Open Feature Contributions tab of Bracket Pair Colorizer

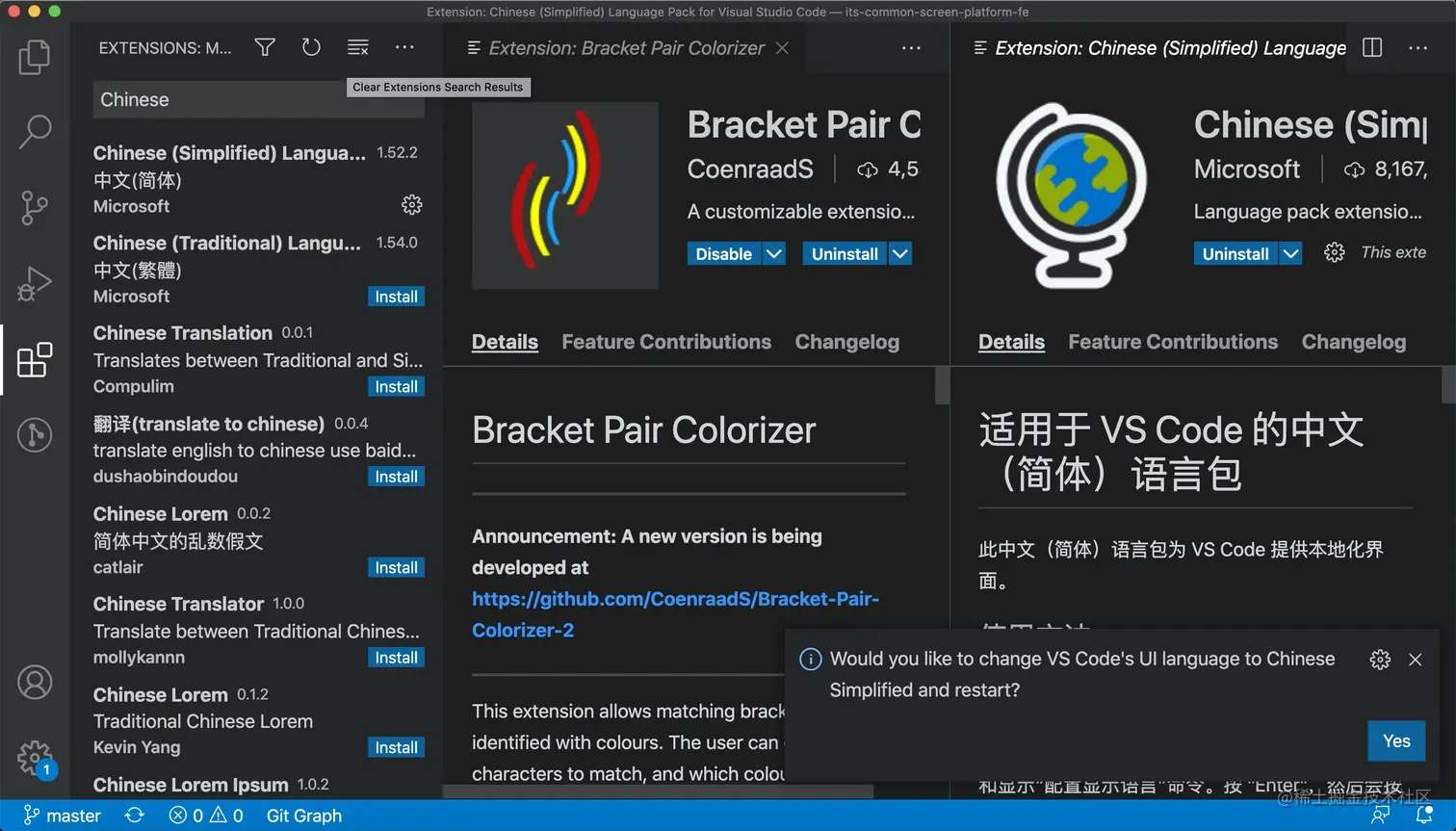click(x=666, y=342)
